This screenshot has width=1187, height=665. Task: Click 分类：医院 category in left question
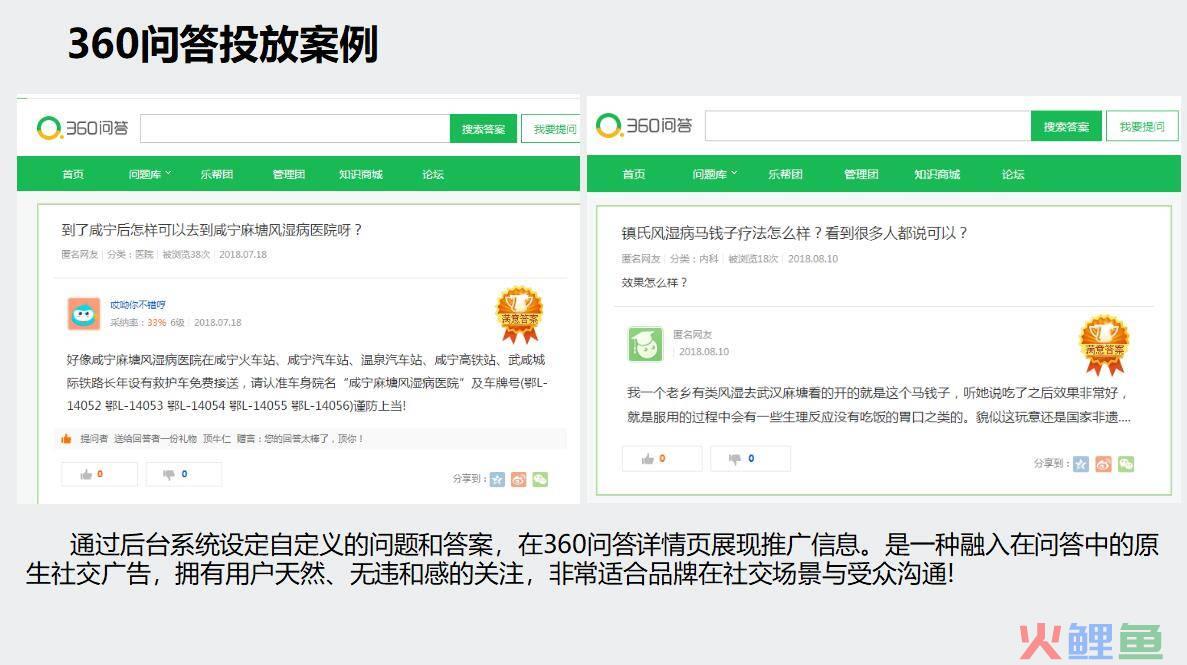point(130,254)
